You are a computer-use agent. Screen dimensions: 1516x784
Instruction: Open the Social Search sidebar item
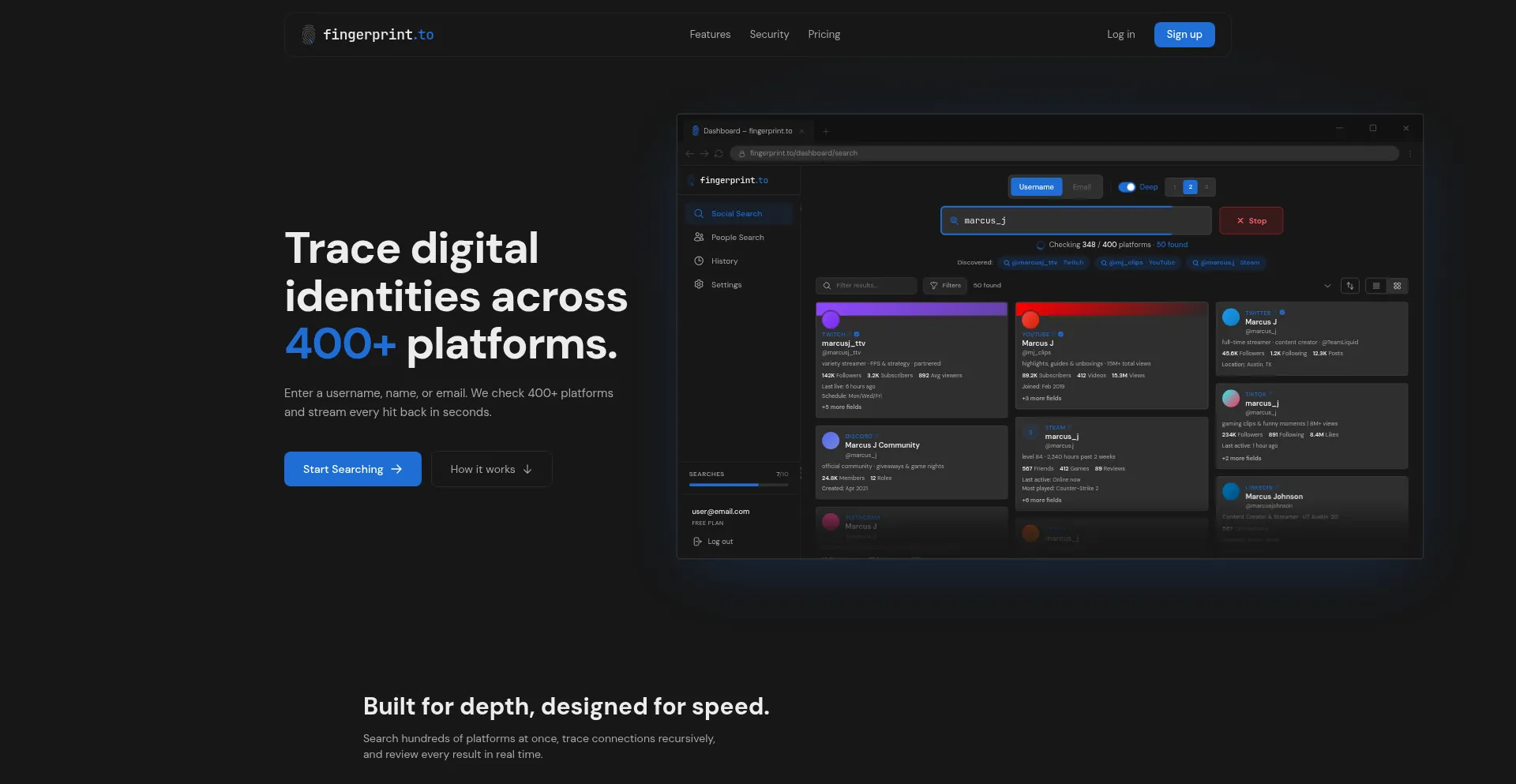739,214
